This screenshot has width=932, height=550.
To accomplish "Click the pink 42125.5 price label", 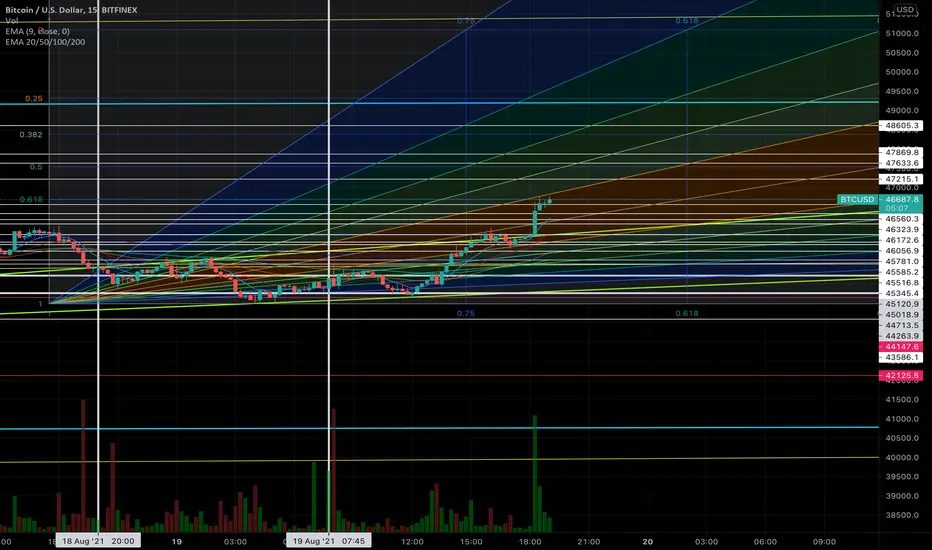I will coord(901,375).
